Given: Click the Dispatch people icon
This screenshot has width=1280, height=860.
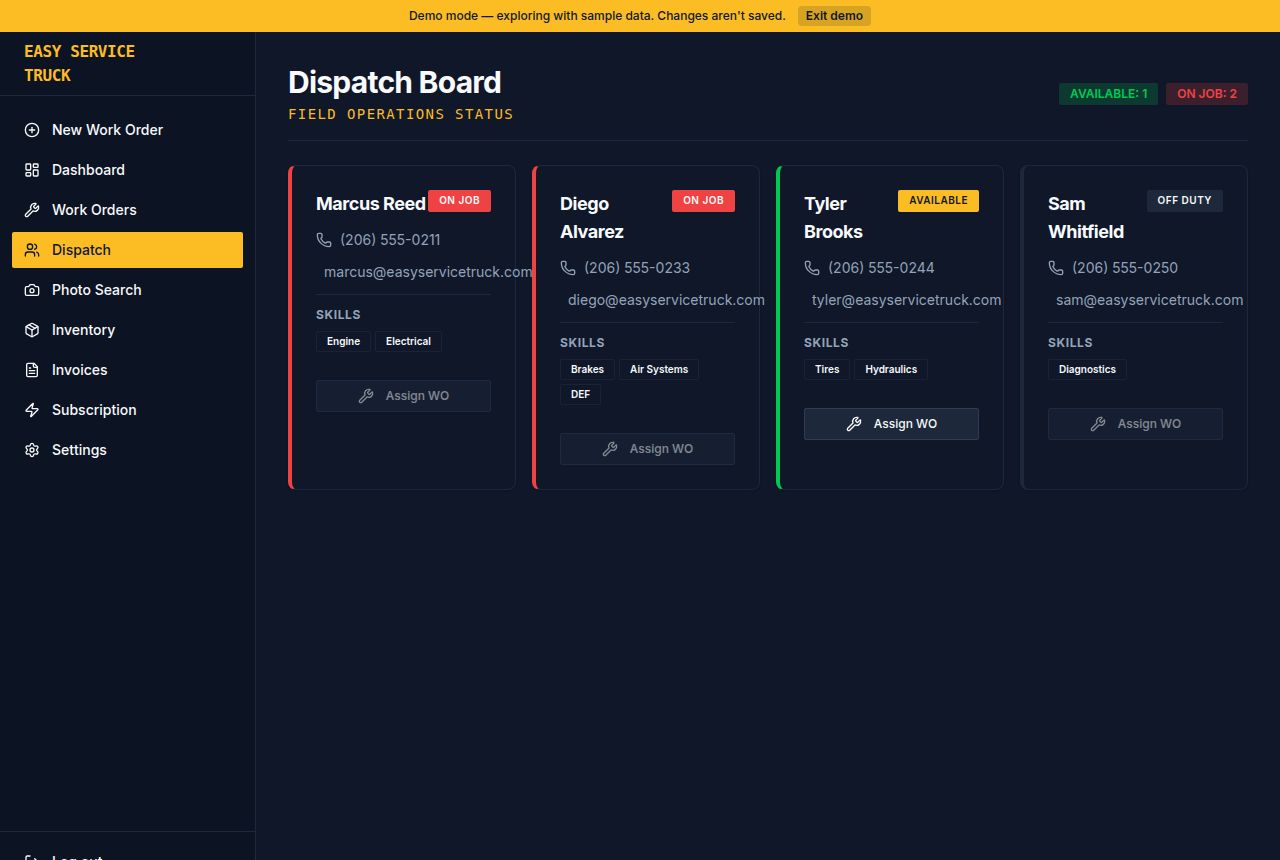Looking at the screenshot, I should (32, 250).
